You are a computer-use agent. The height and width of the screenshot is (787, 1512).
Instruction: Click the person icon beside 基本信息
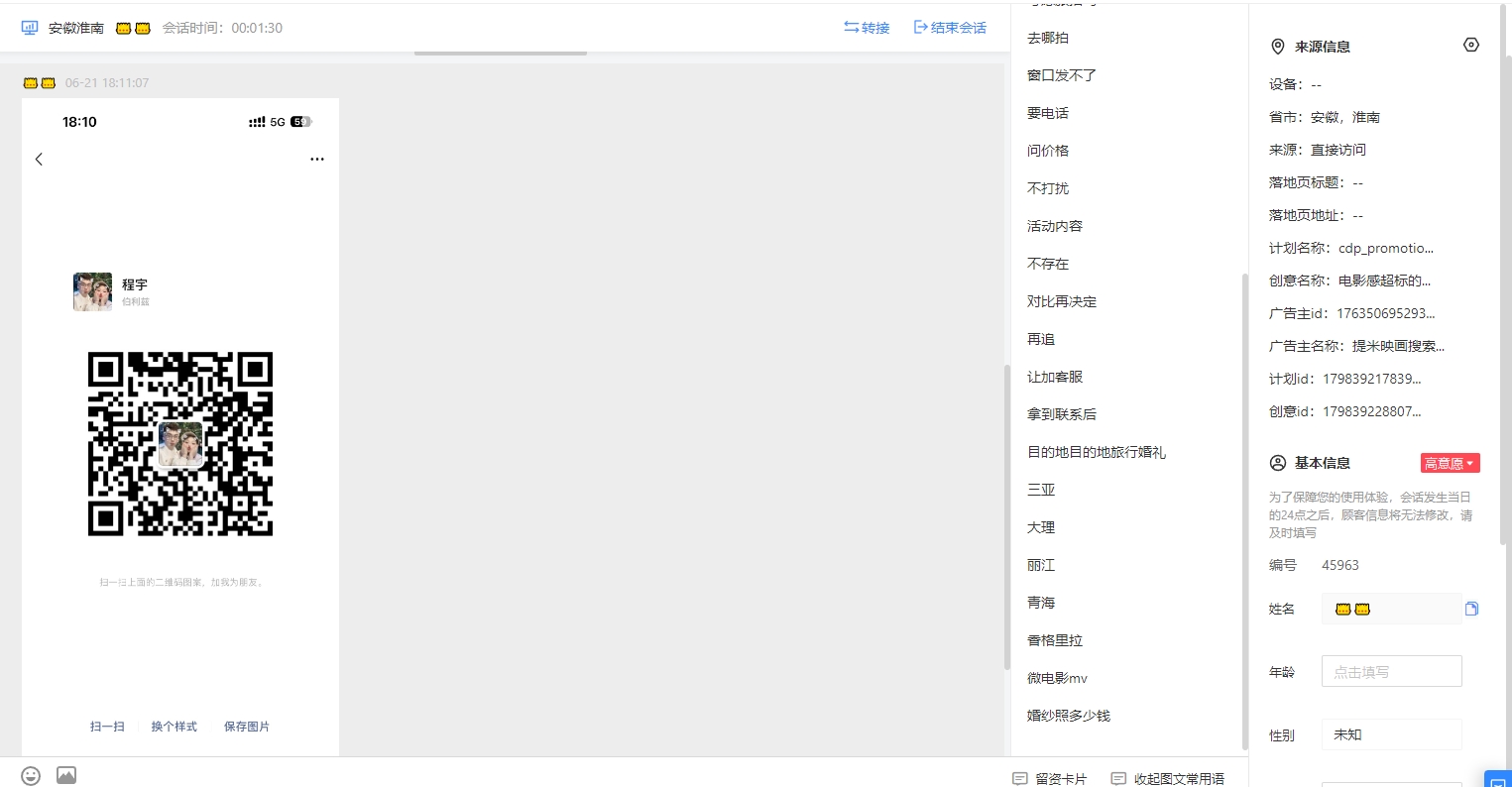(x=1278, y=463)
